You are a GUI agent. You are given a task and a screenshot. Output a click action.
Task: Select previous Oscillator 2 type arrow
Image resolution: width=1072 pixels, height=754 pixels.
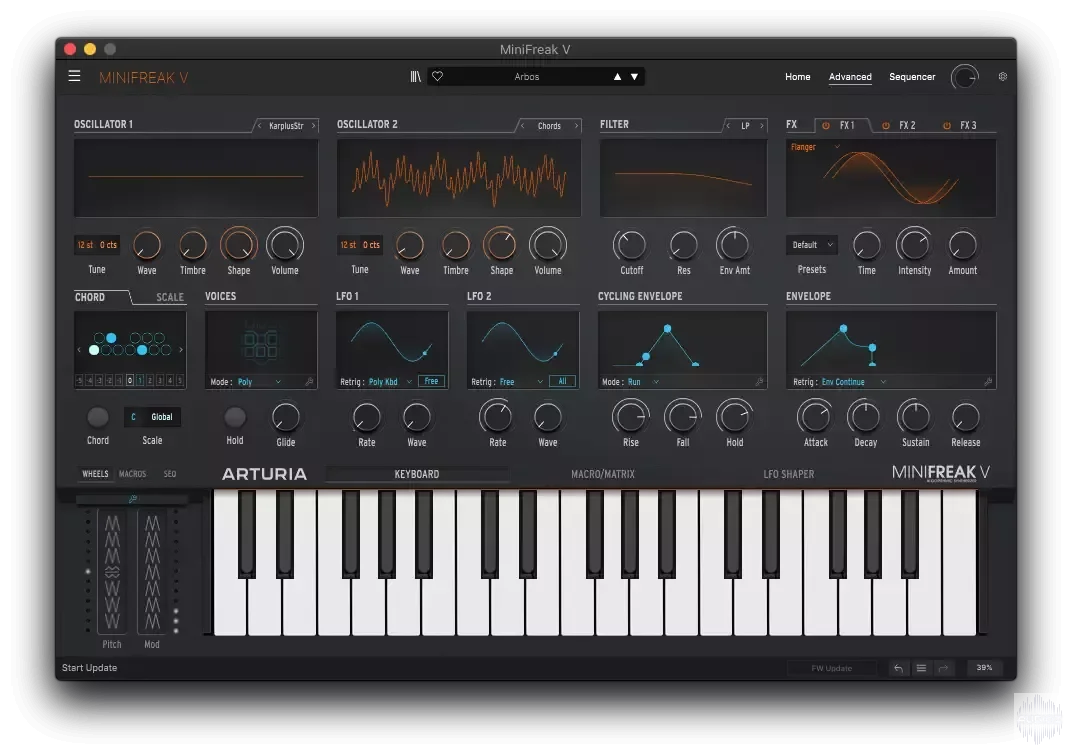pos(522,126)
